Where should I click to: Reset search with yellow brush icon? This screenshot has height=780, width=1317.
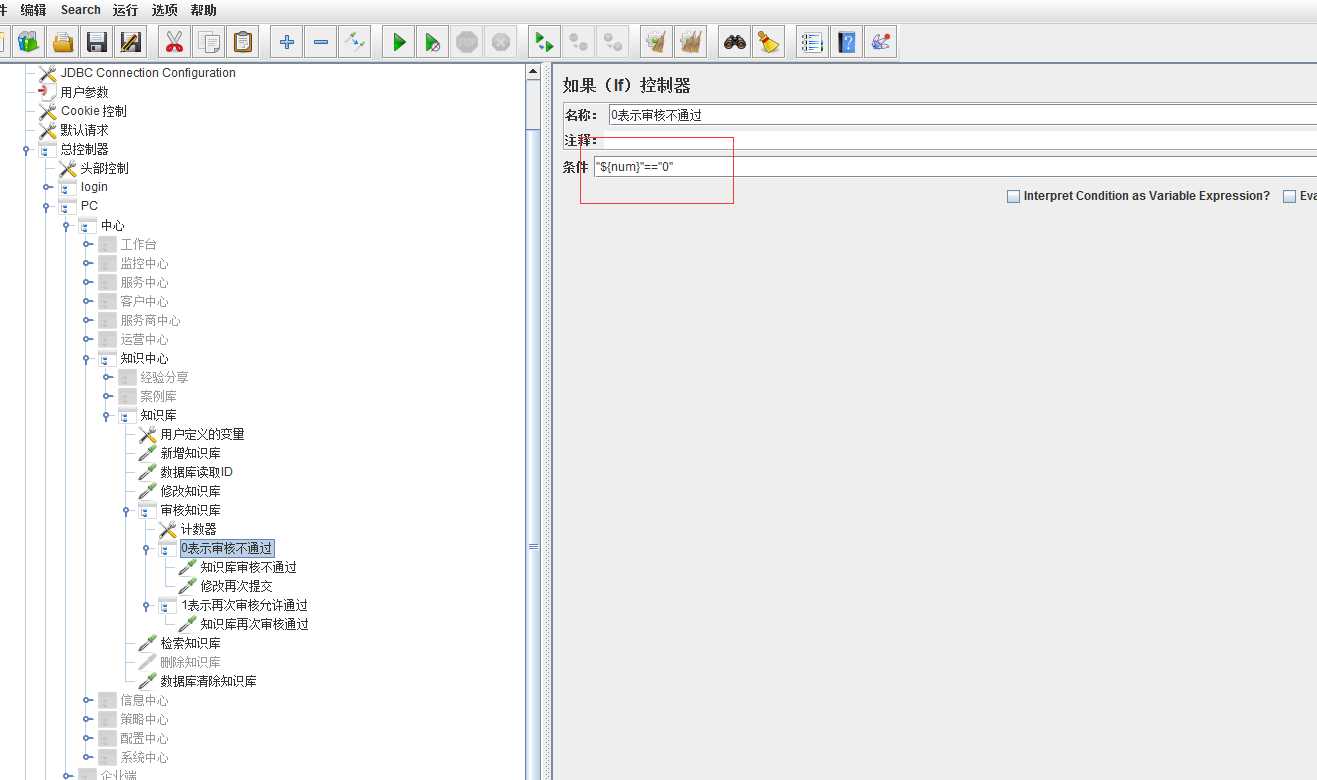(x=767, y=42)
